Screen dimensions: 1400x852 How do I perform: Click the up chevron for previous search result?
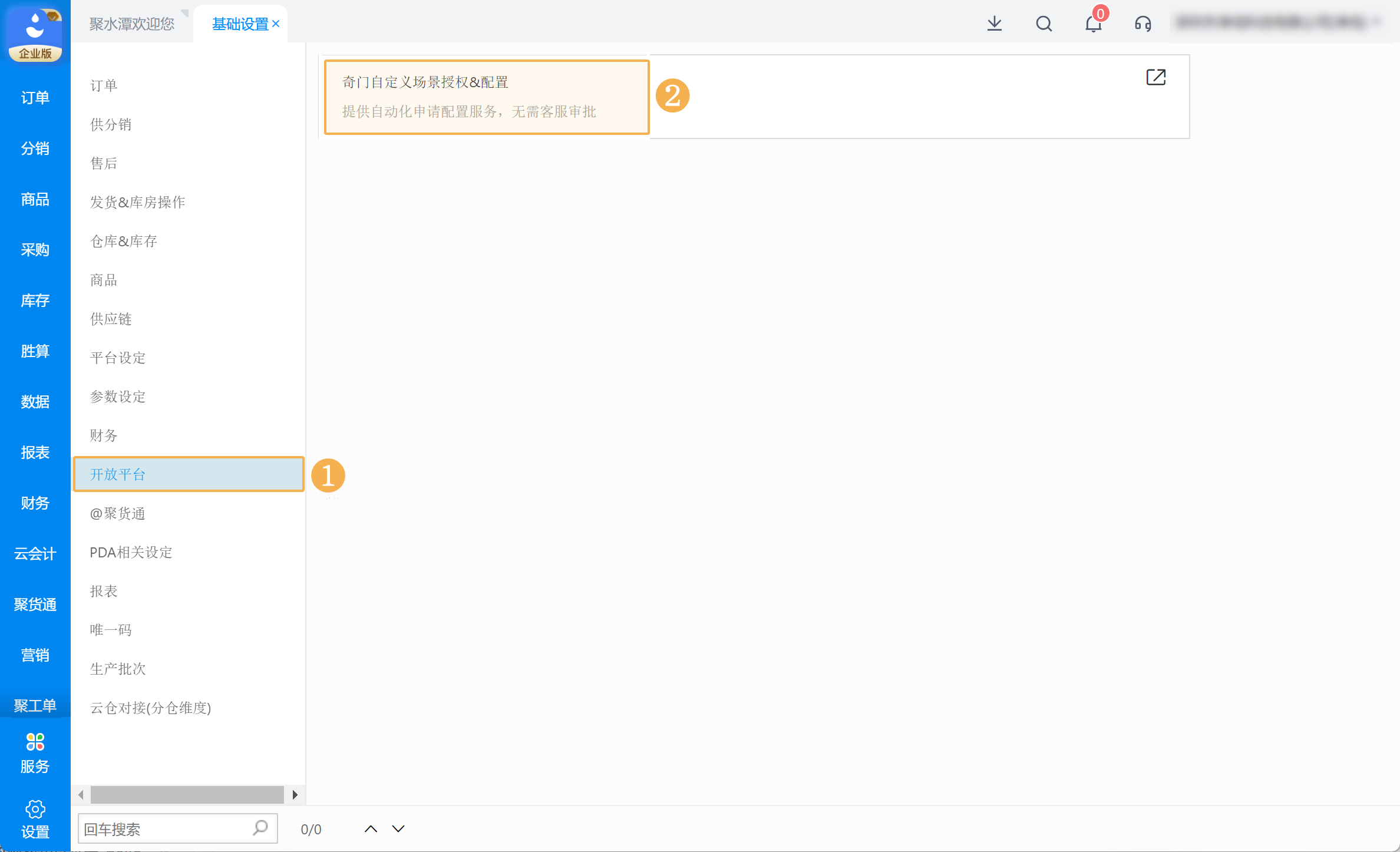[x=371, y=828]
